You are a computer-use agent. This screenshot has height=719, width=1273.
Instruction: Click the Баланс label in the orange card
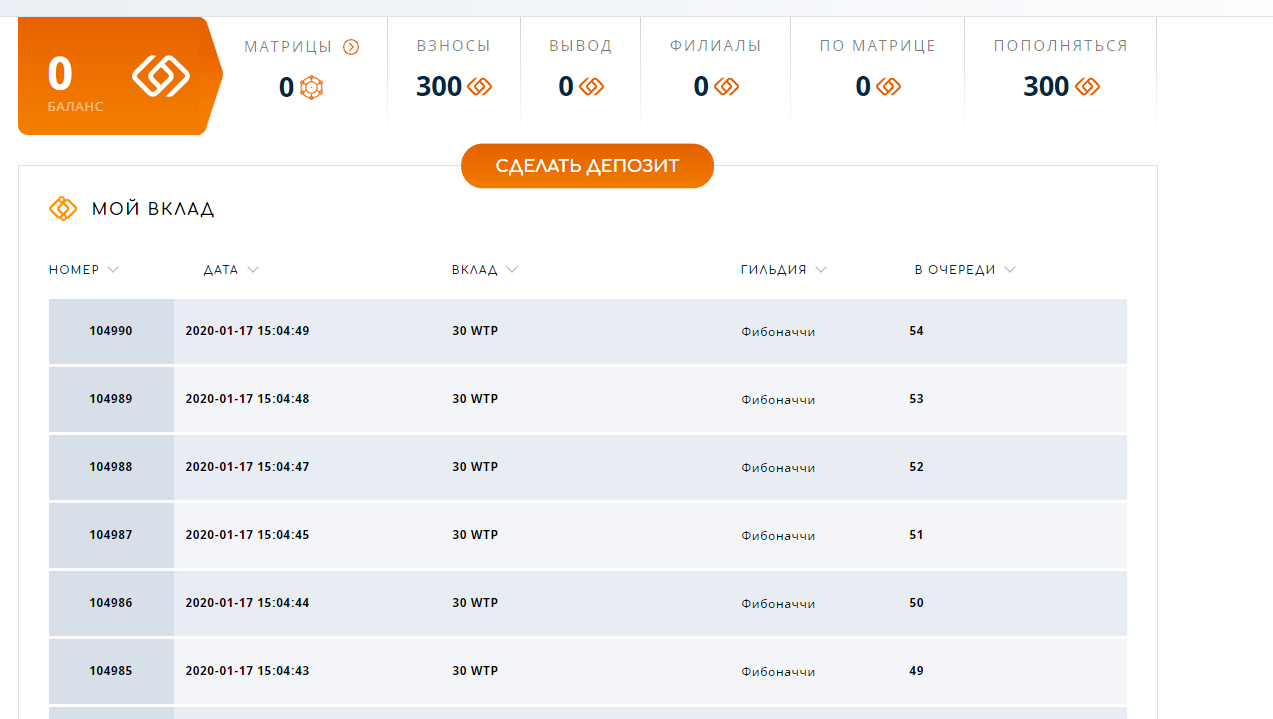75,106
